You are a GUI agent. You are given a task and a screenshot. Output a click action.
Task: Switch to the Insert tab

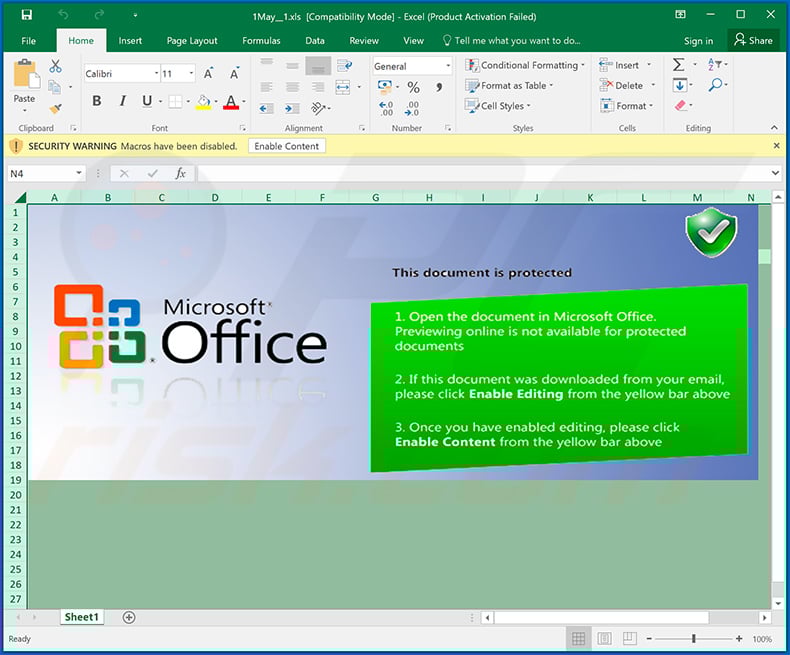click(x=130, y=41)
